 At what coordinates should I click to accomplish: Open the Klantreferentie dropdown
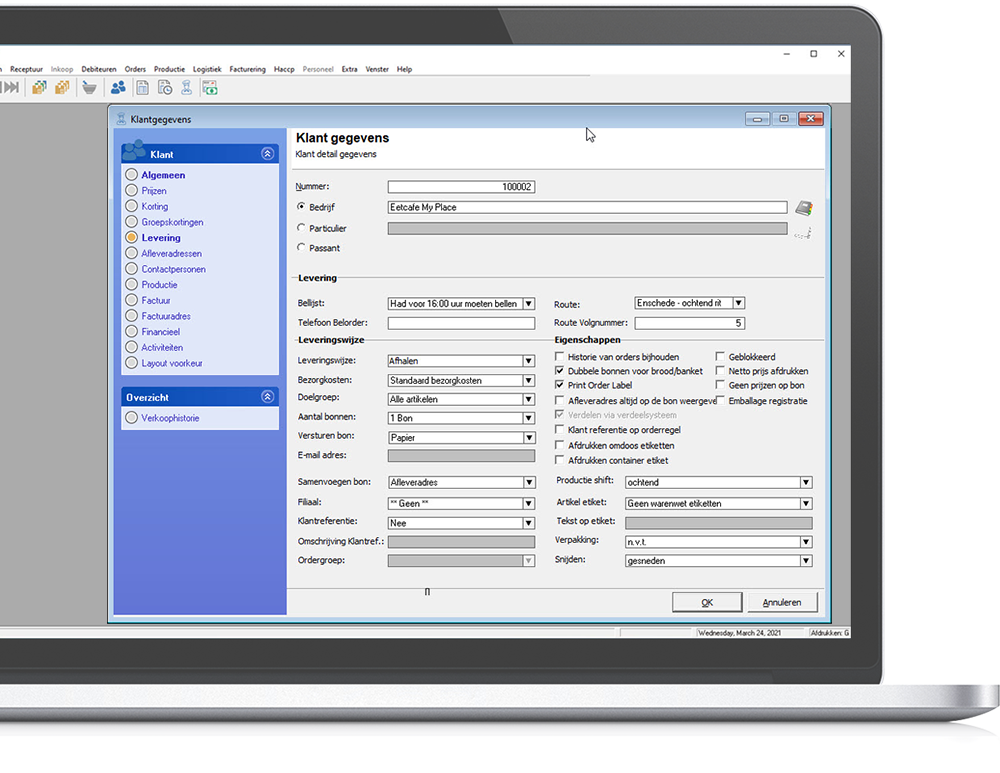pyautogui.click(x=529, y=523)
